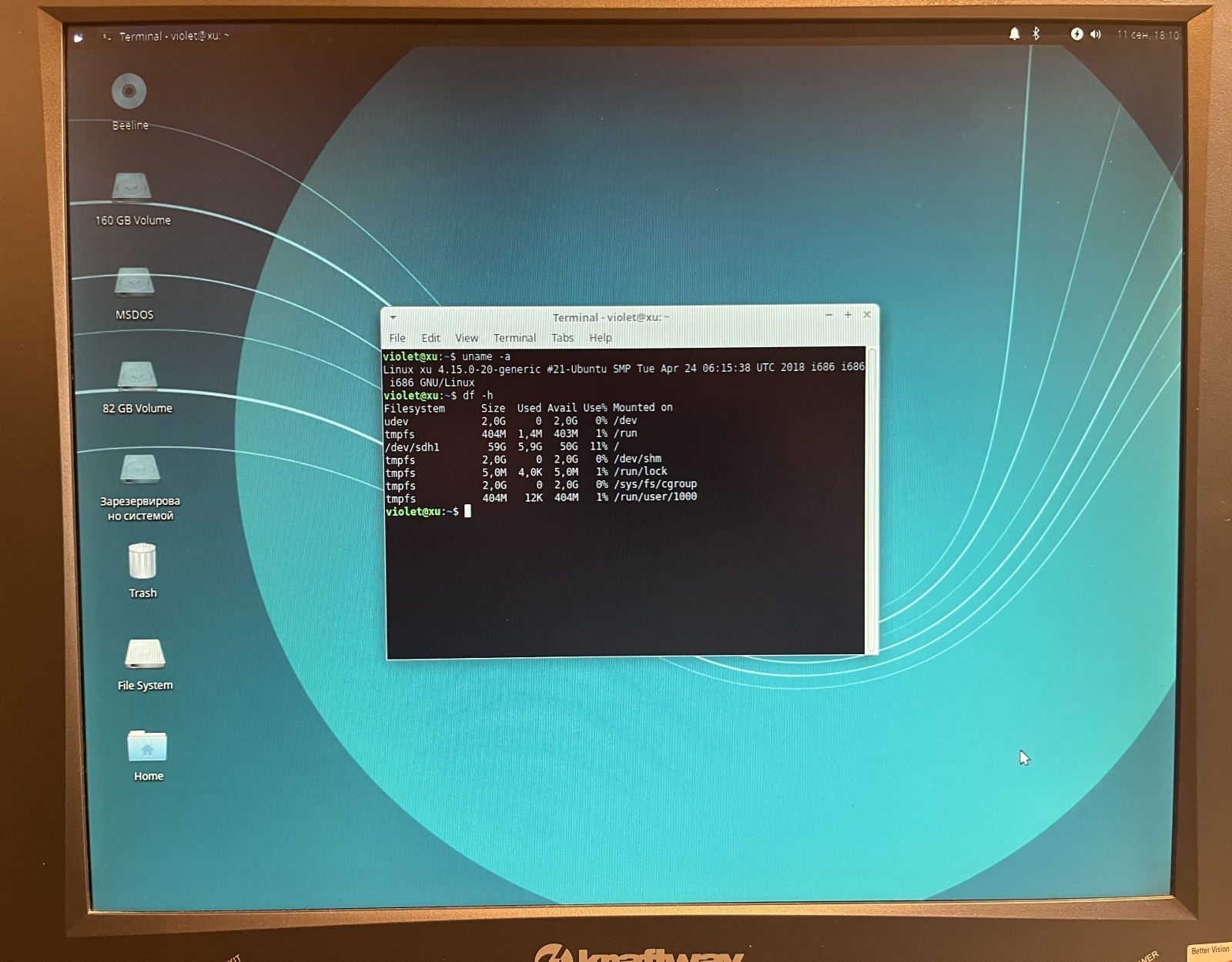
Task: Click the terminal cursor at the last prompt
Action: pyautogui.click(x=467, y=512)
